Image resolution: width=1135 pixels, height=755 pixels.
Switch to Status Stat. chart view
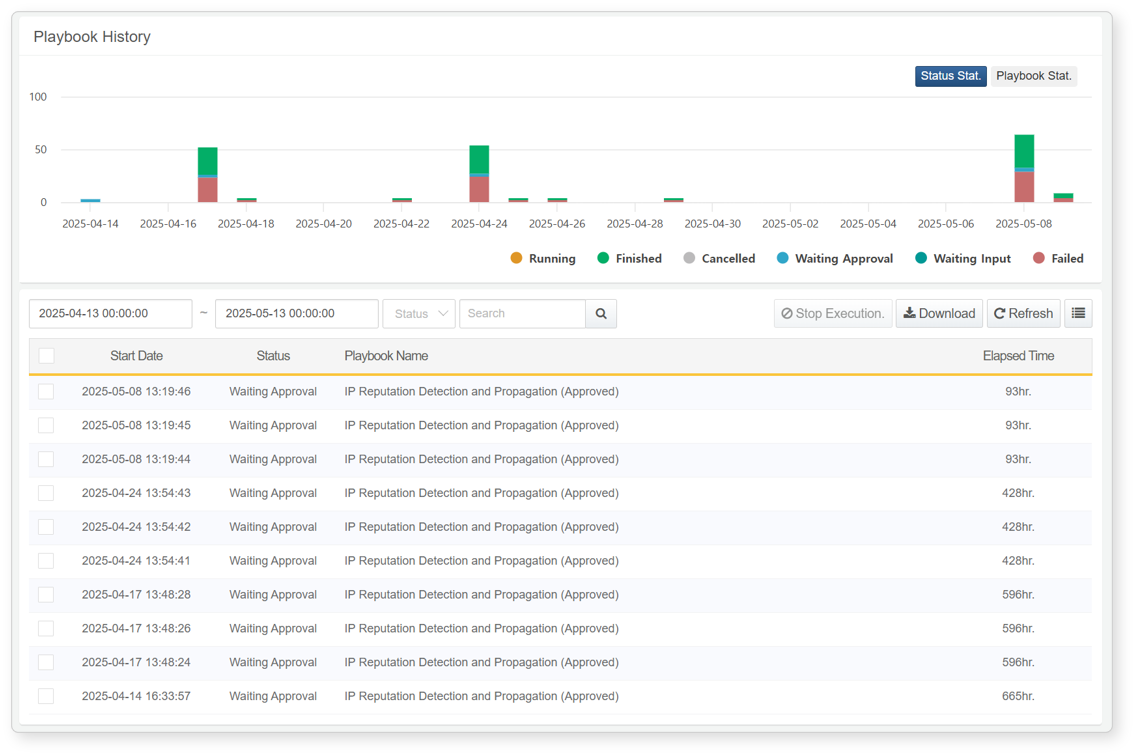[950, 76]
